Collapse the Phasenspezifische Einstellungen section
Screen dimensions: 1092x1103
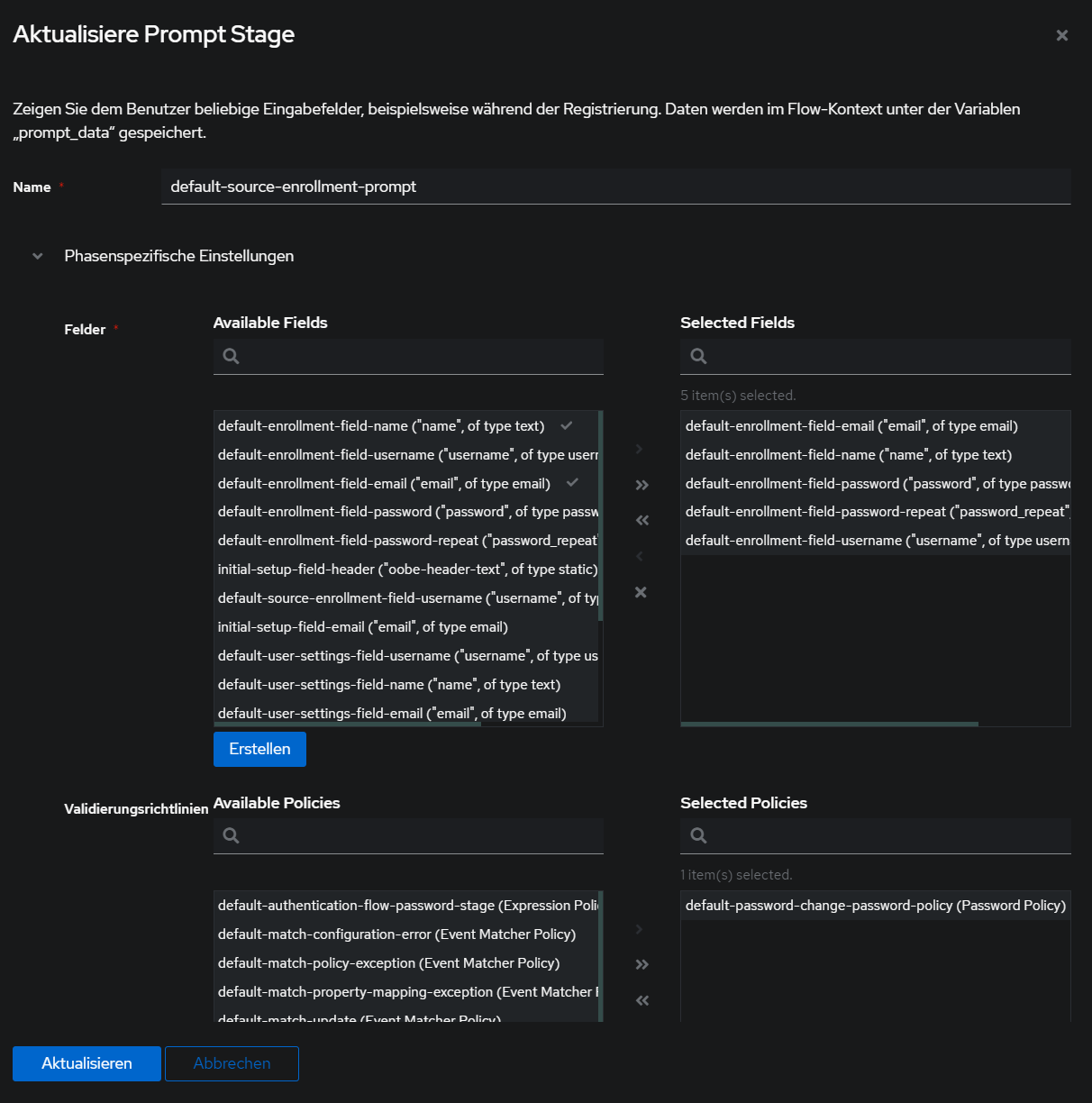[x=38, y=256]
